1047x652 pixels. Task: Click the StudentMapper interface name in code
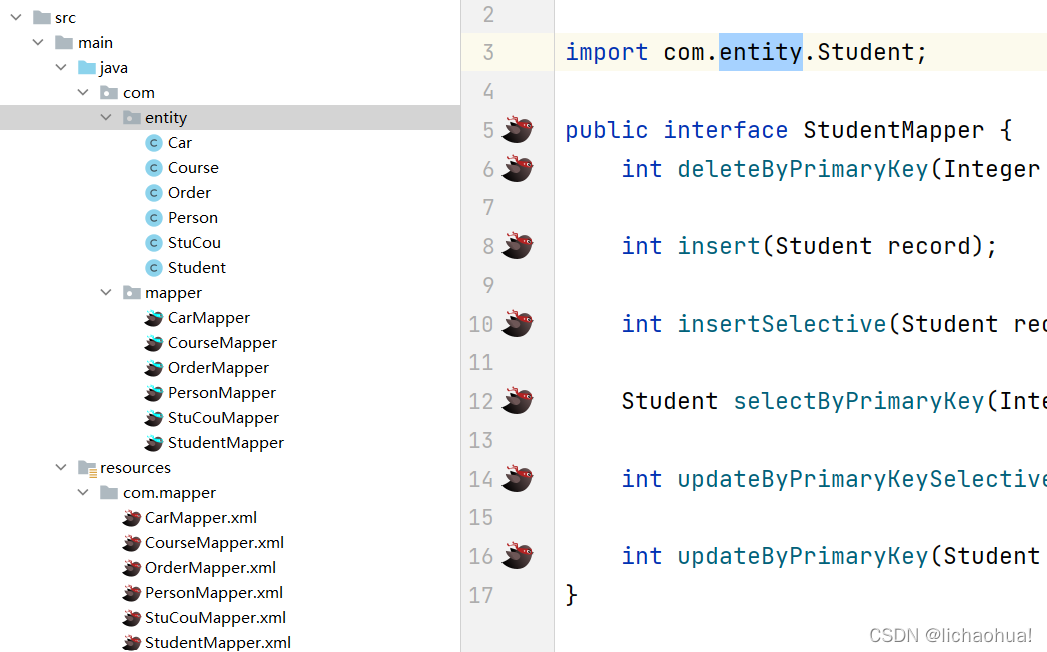893,130
